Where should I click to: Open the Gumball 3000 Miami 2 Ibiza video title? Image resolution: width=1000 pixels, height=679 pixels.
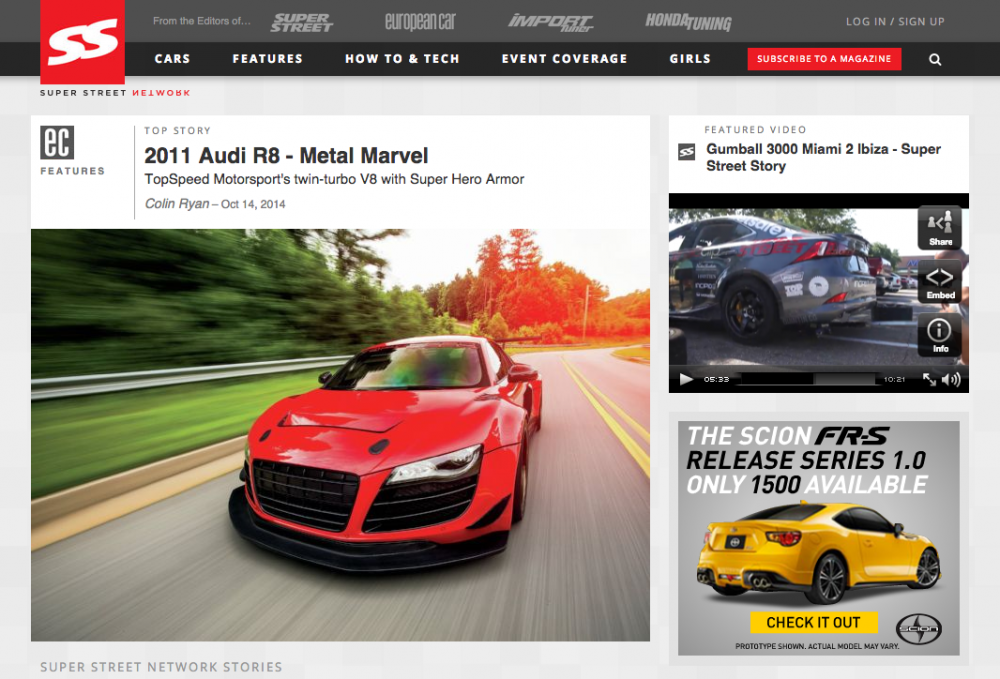click(x=823, y=157)
